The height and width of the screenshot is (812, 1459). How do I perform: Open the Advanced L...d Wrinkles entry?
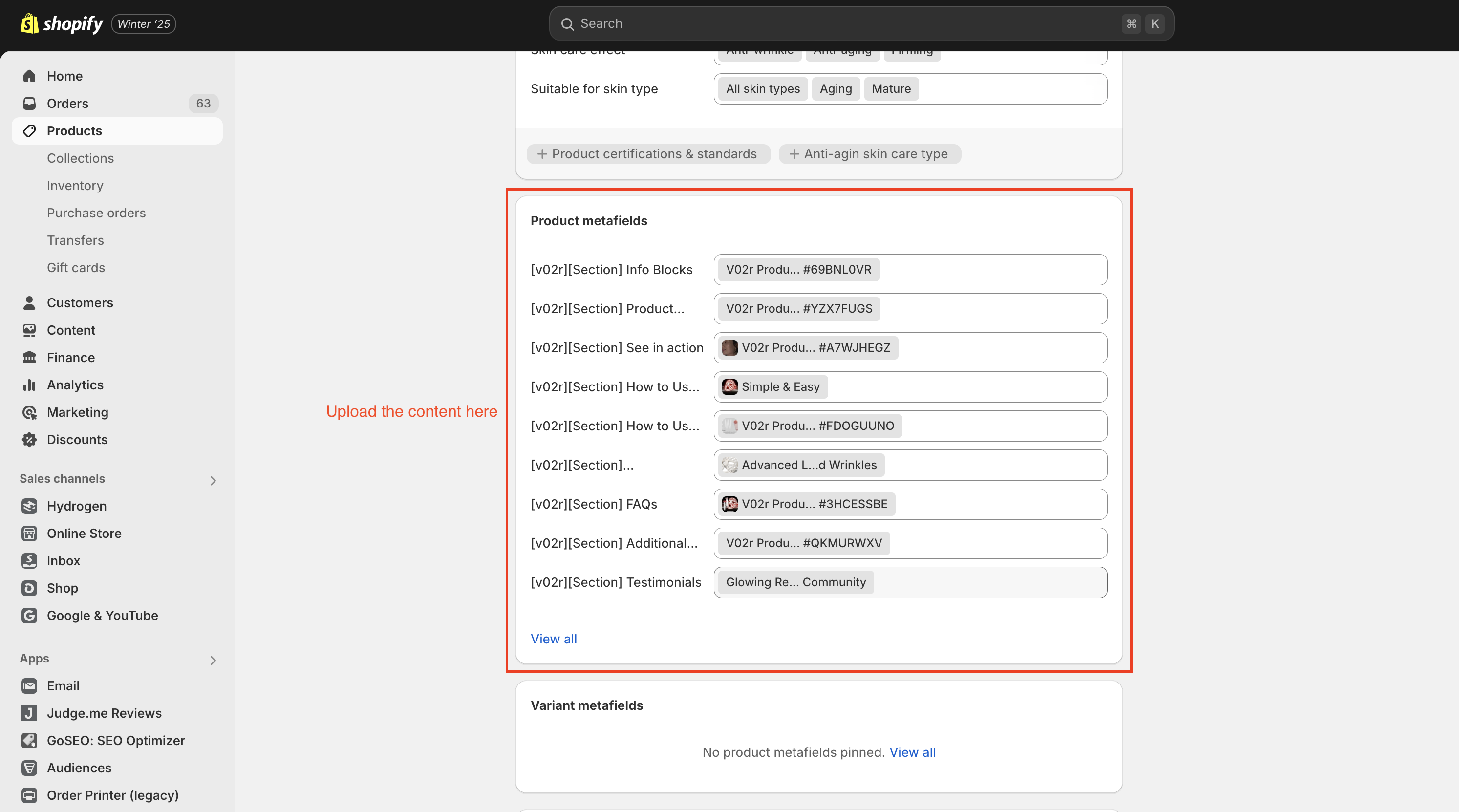[801, 465]
